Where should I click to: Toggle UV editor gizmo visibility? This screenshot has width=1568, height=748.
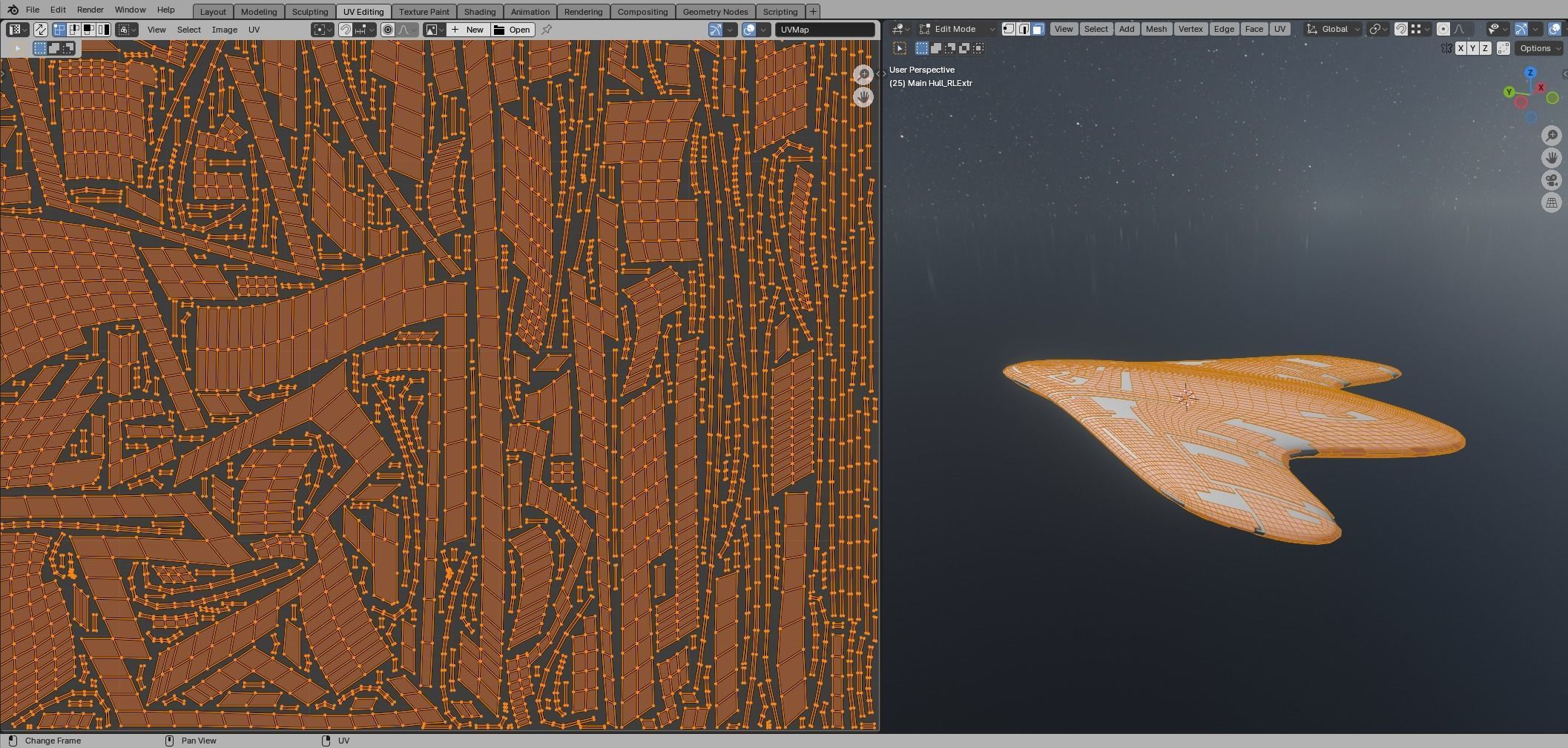(x=715, y=30)
